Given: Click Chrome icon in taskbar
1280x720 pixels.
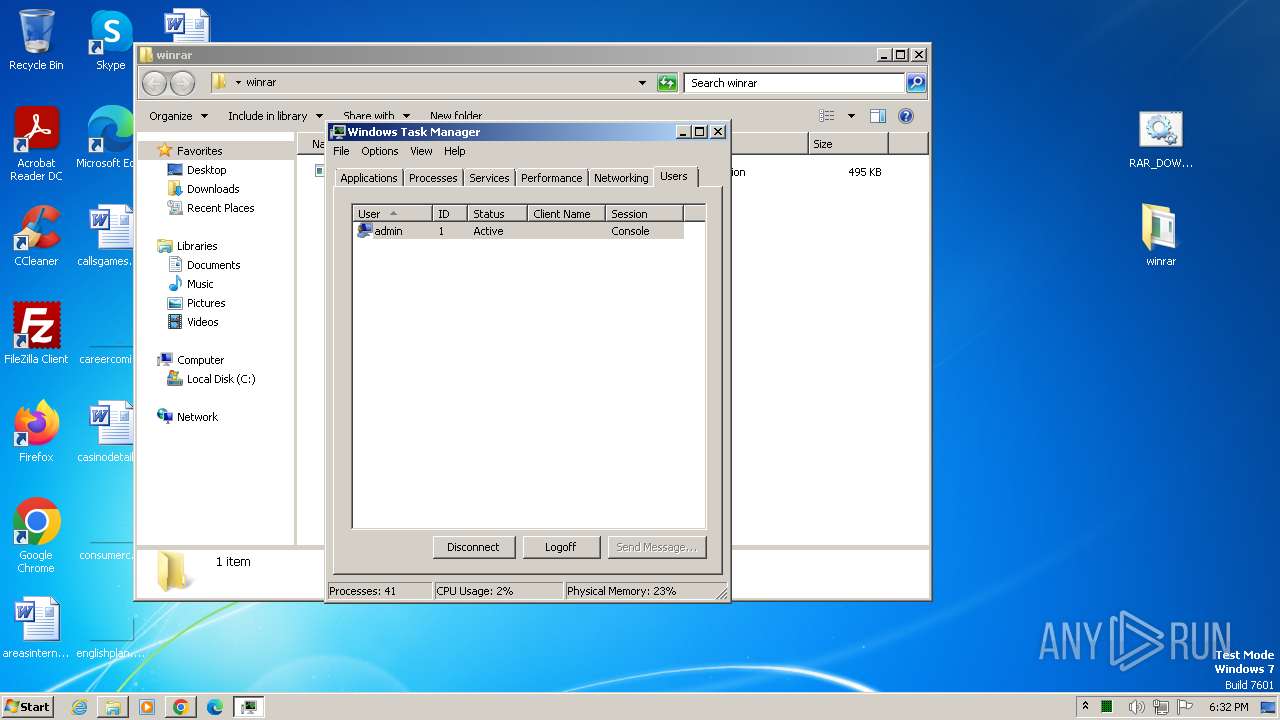Looking at the screenshot, I should pos(181,707).
